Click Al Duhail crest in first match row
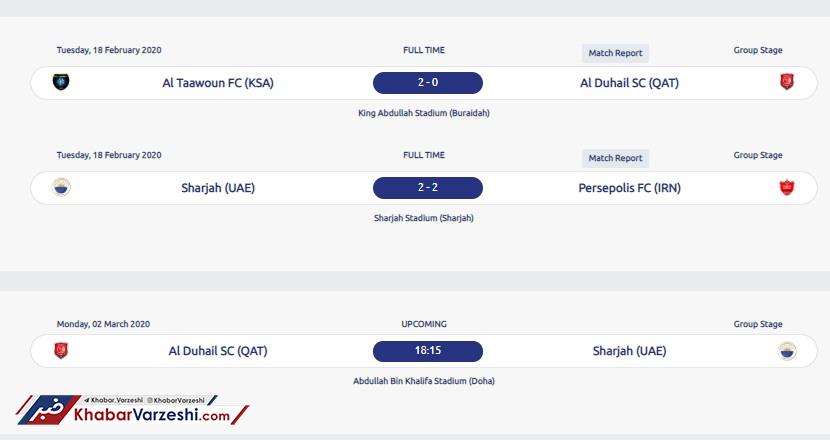 point(787,82)
